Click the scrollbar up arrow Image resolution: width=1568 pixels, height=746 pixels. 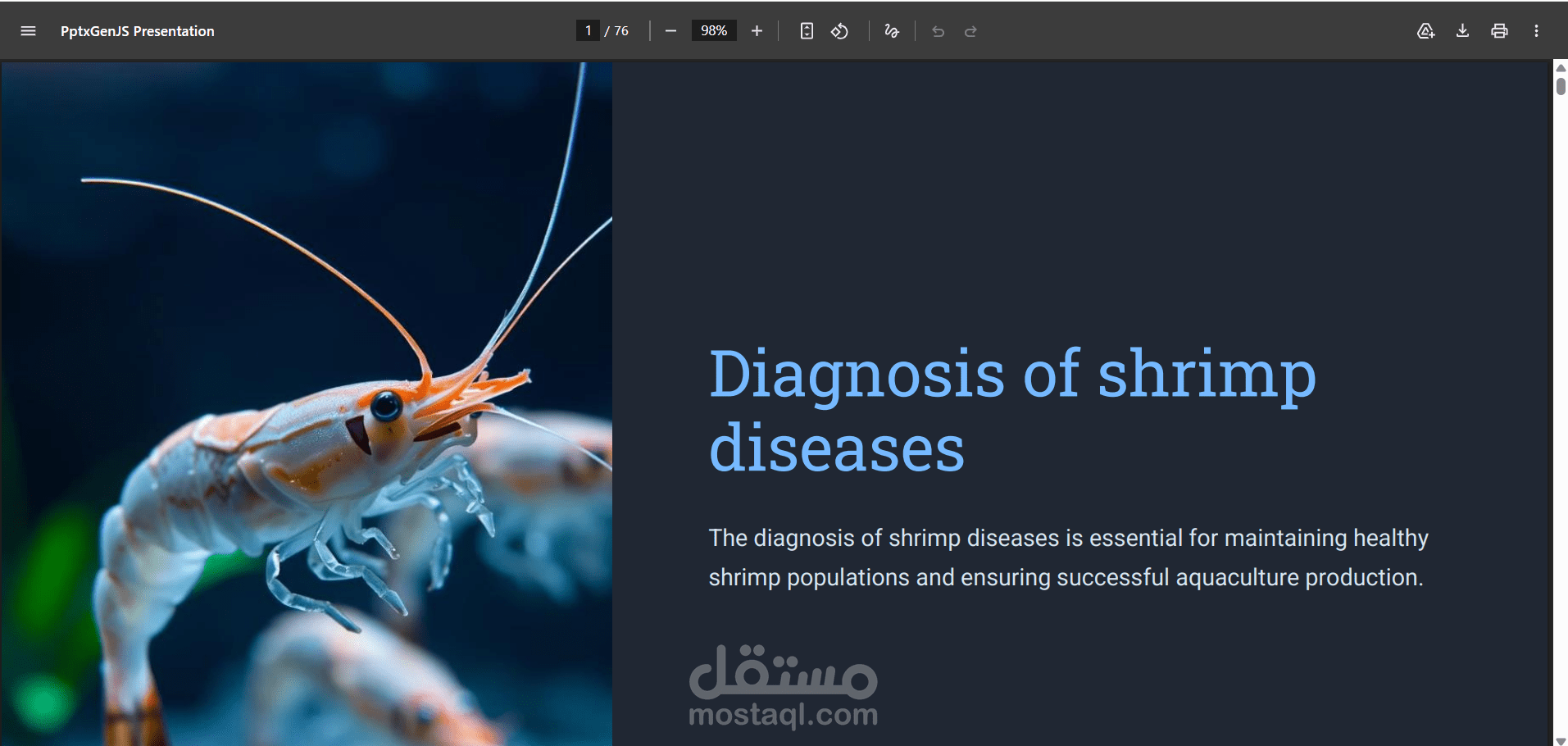click(x=1561, y=67)
